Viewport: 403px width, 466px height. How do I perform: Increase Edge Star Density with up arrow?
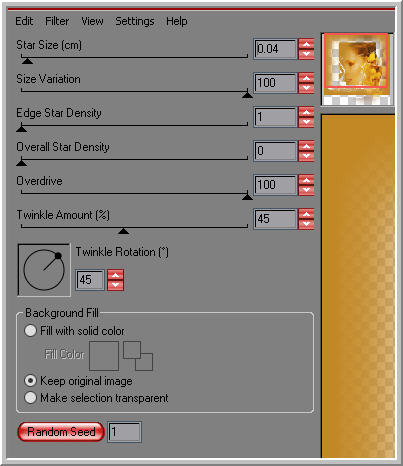(306, 112)
